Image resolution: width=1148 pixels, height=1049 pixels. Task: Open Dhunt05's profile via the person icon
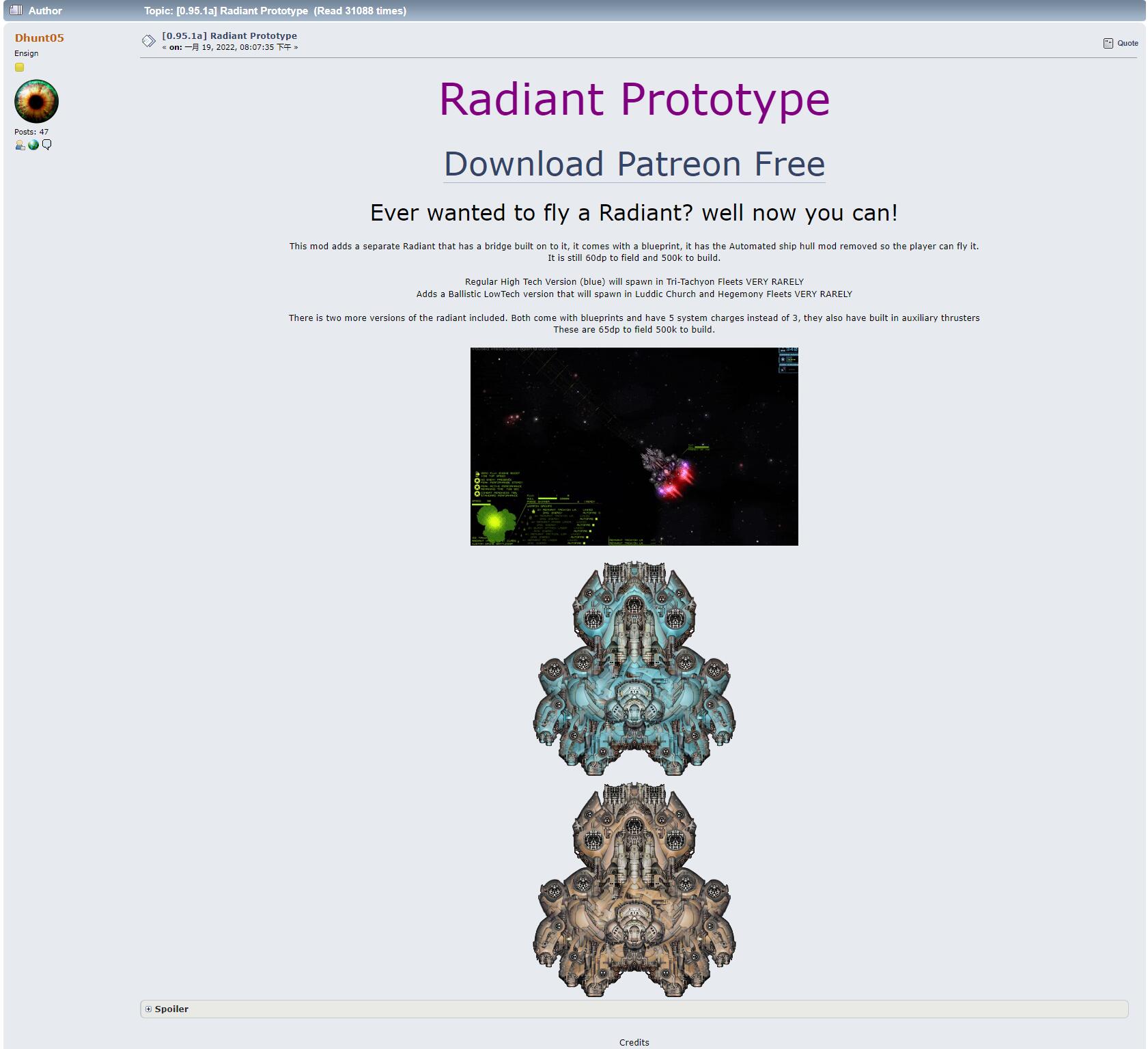point(18,145)
